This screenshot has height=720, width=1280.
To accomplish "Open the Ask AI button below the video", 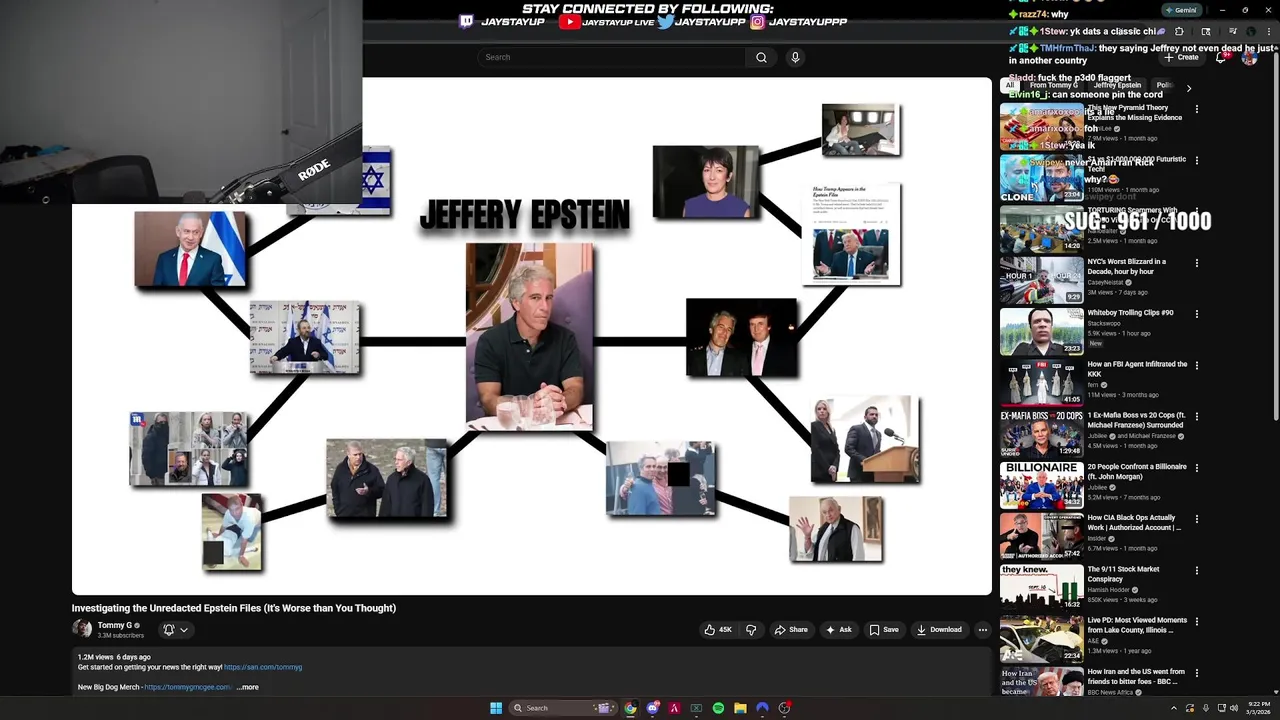I will pos(838,630).
